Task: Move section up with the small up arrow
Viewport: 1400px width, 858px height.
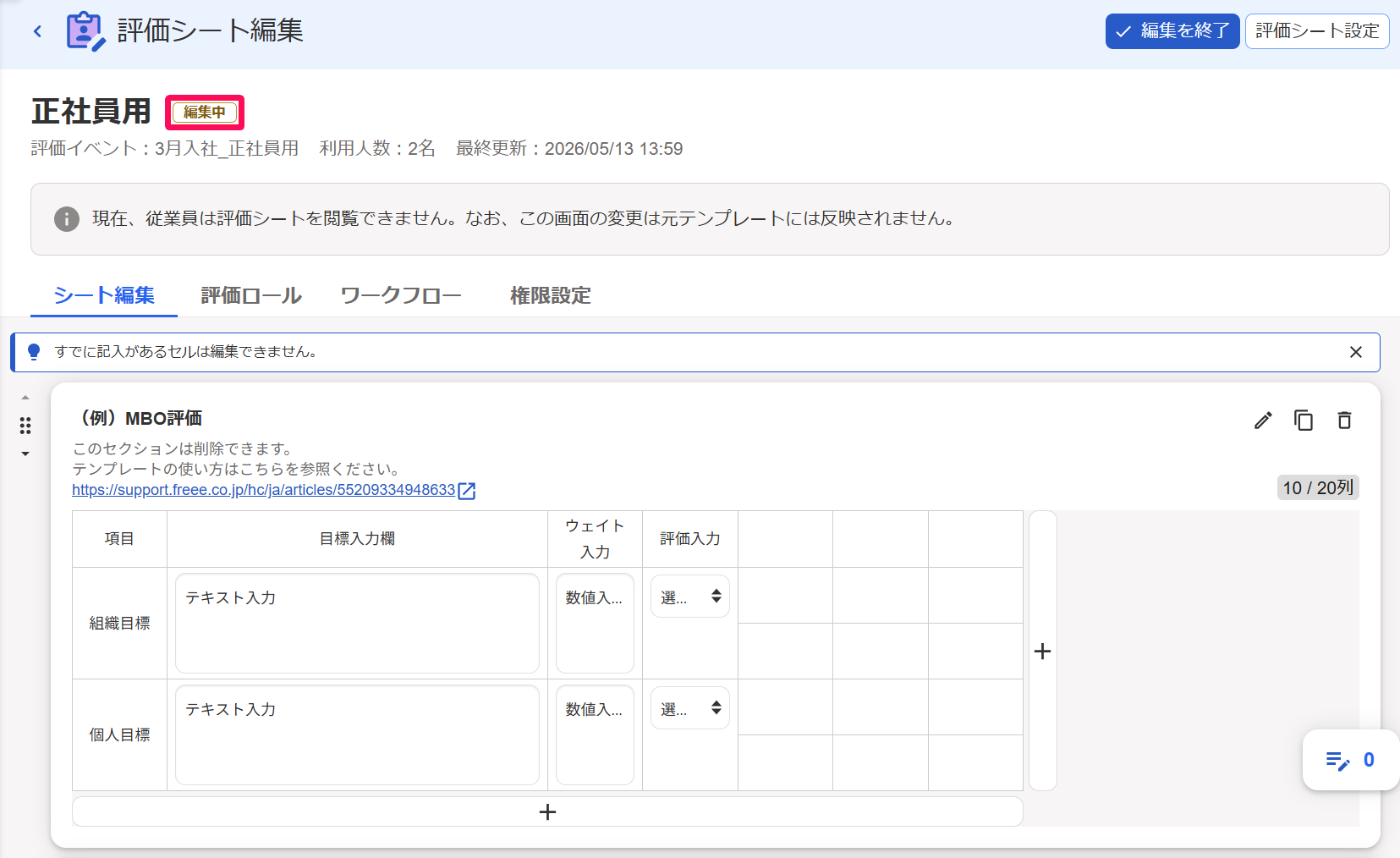Action: point(25,398)
